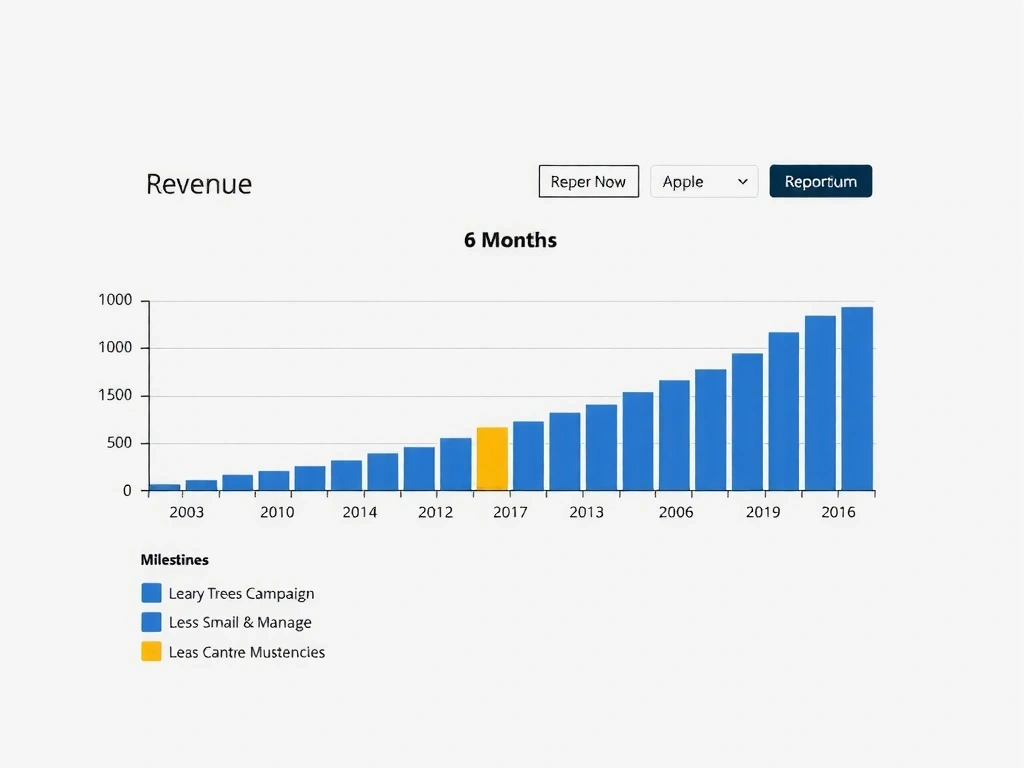Image resolution: width=1024 pixels, height=768 pixels.
Task: Open the Apple dropdown menu
Action: click(704, 182)
